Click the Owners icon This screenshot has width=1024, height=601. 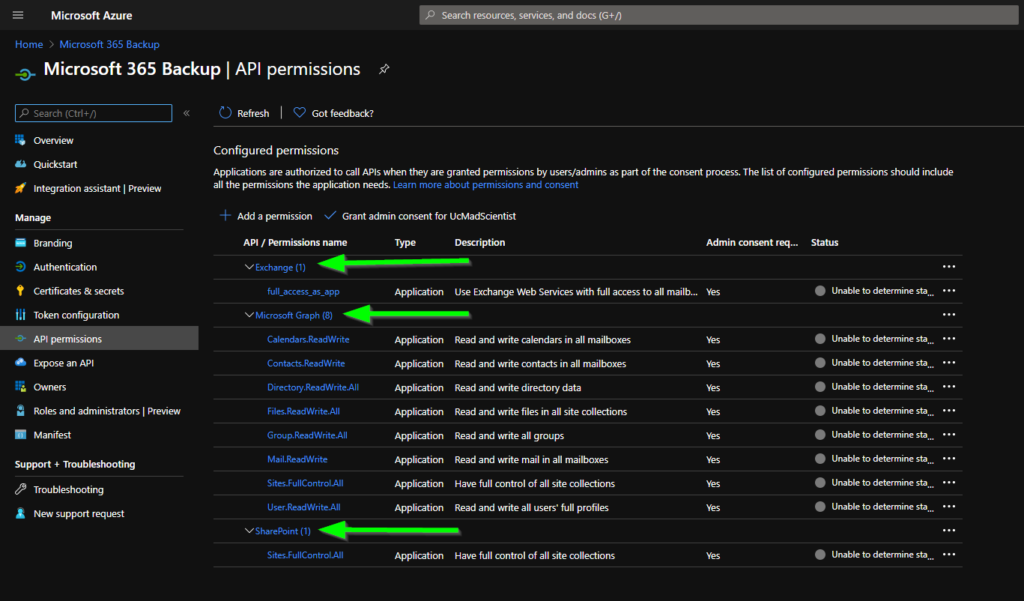click(x=20, y=387)
